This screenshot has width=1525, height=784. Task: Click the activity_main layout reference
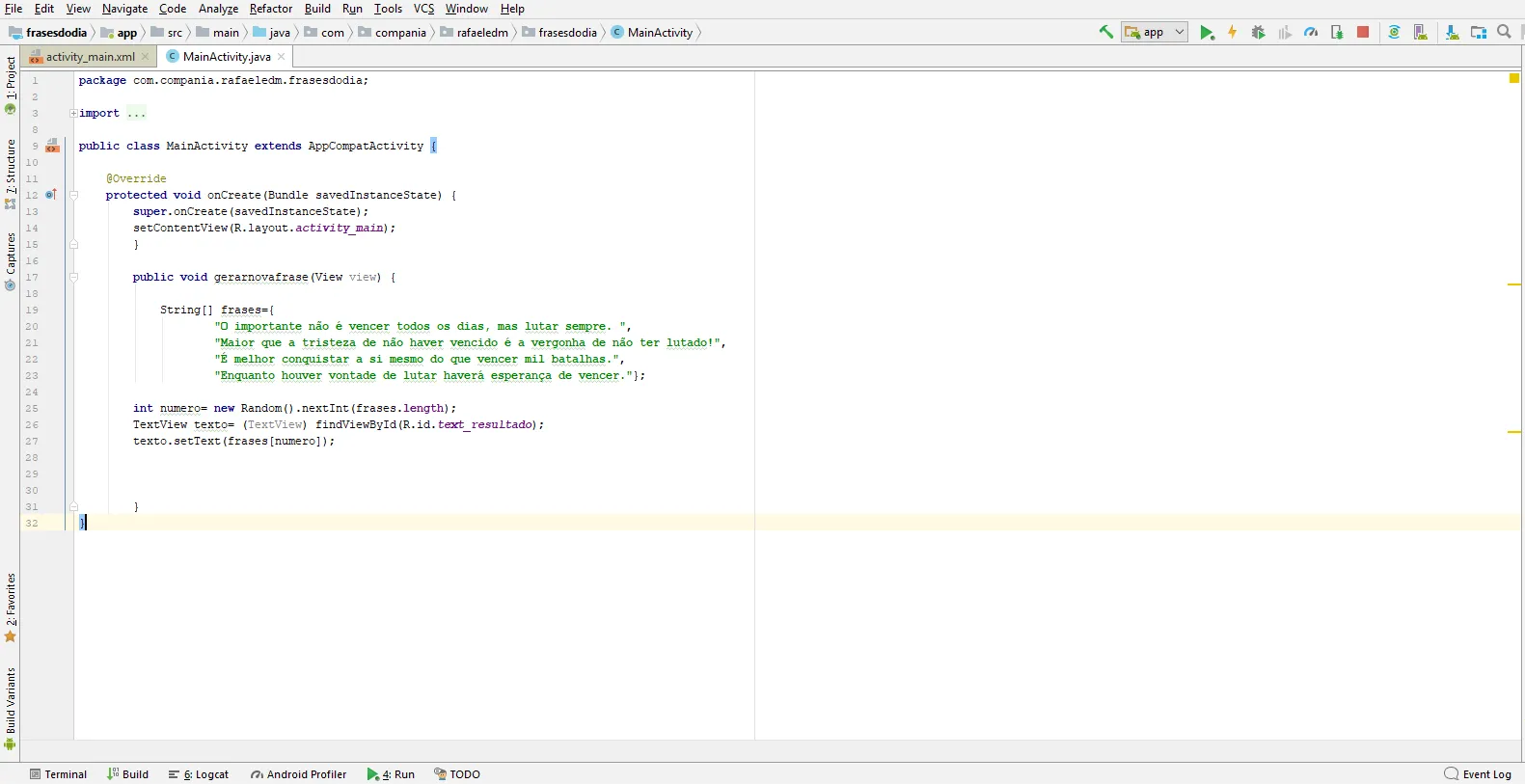[340, 229]
